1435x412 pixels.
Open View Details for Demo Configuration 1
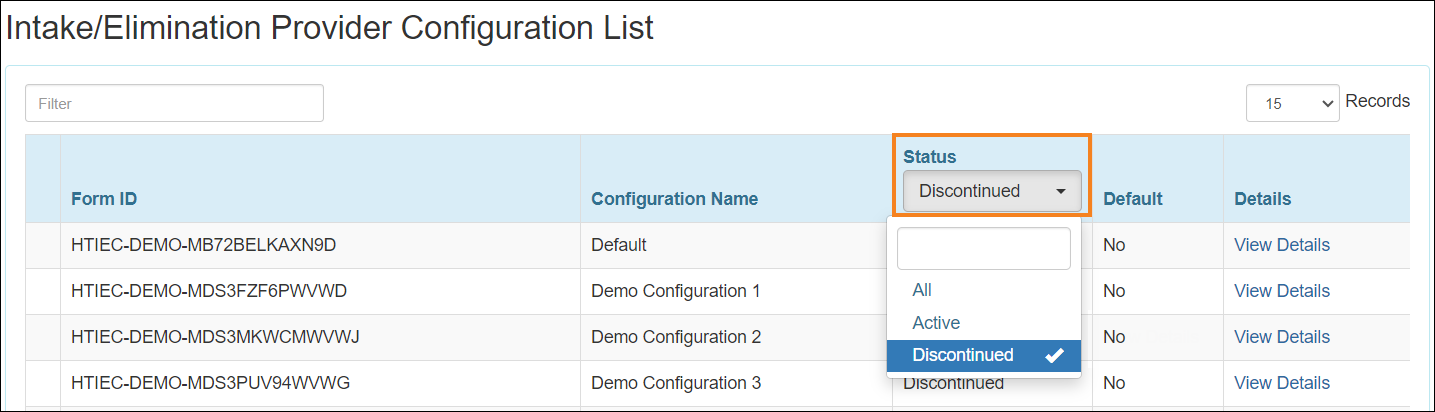pos(1282,291)
